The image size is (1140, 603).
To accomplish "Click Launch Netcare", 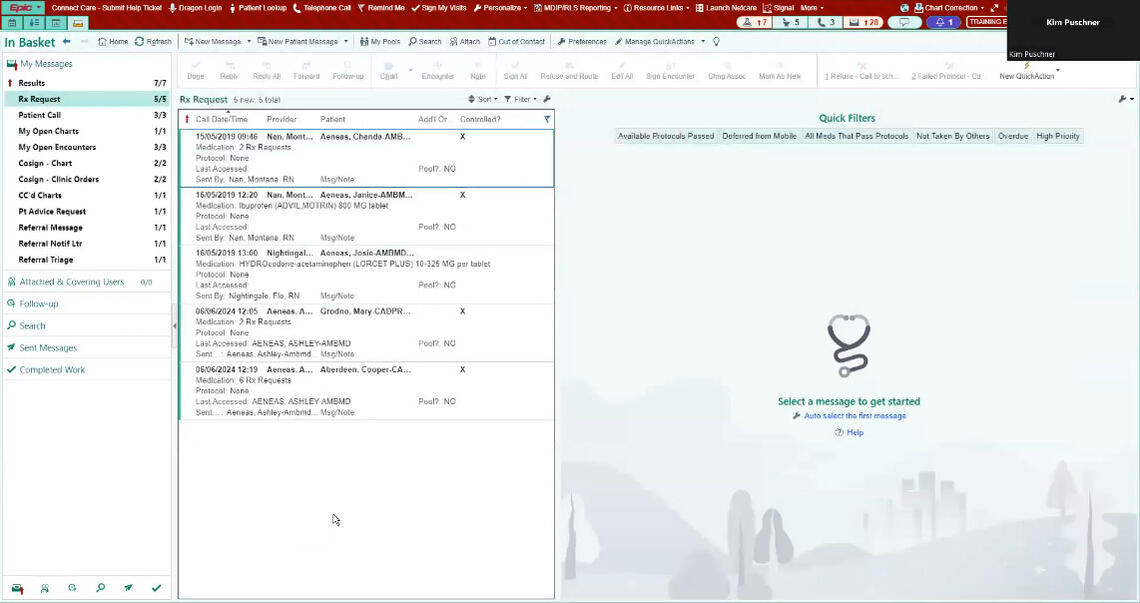I will pyautogui.click(x=726, y=8).
